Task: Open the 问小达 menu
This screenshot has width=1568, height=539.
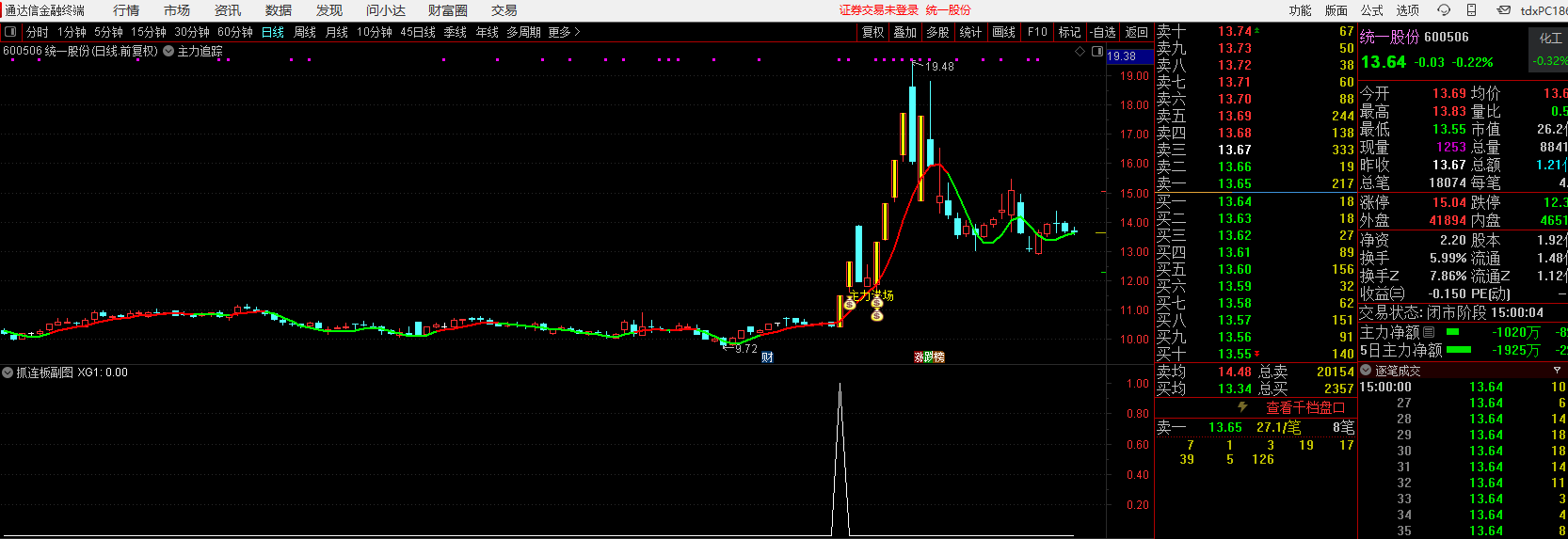Action: point(386,10)
